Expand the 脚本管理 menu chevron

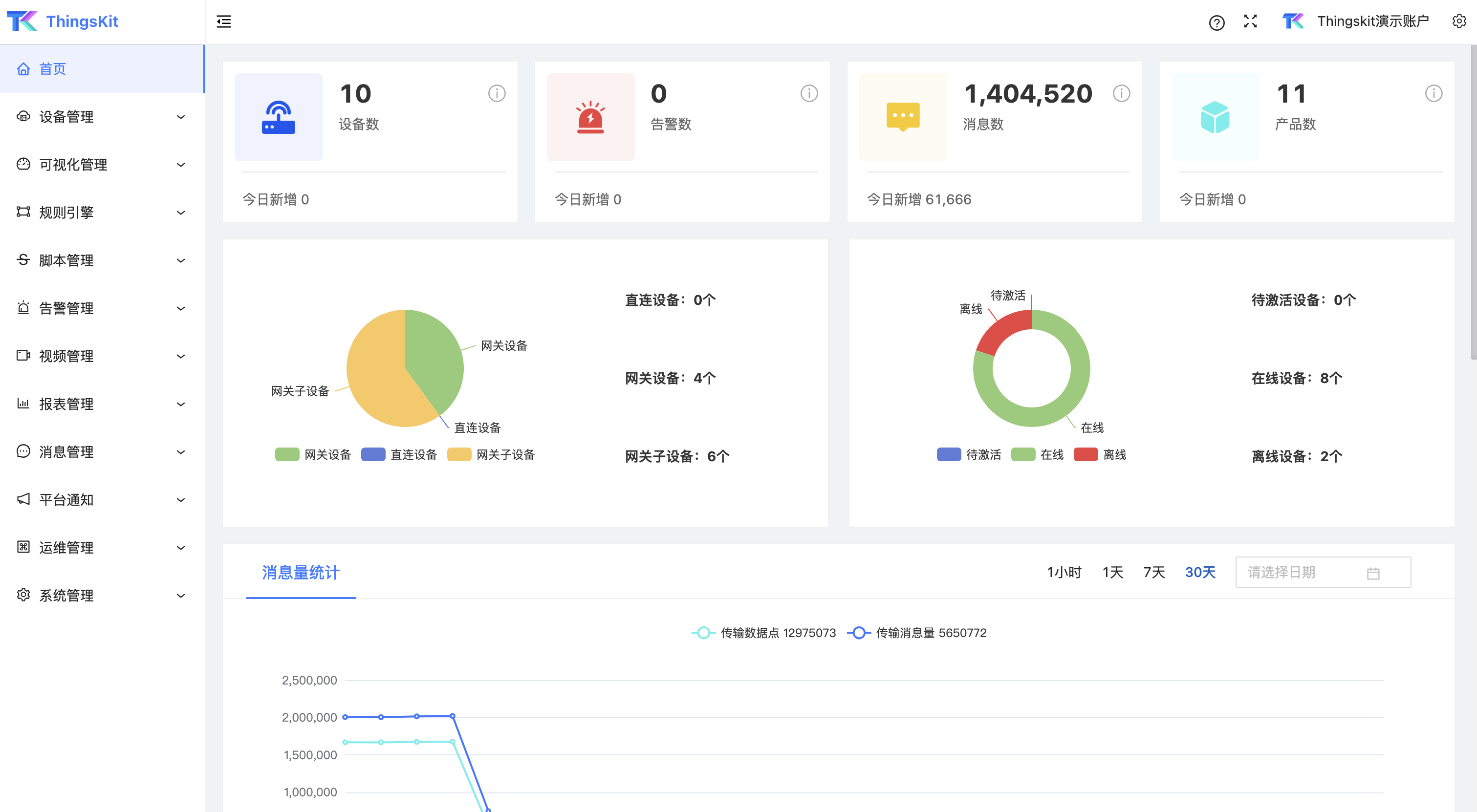181,261
